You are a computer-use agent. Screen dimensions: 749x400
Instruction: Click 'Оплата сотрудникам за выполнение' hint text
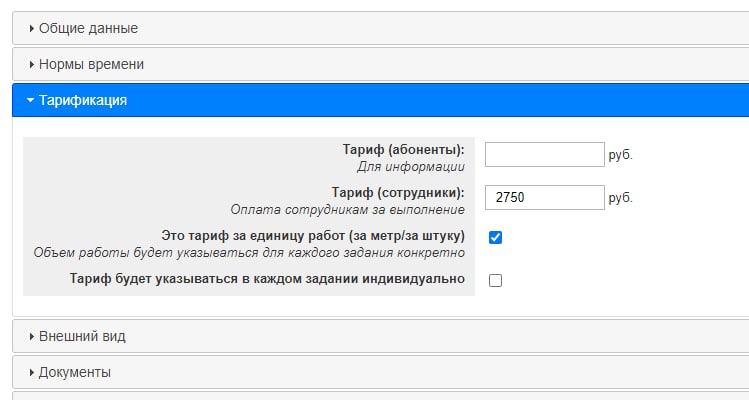[348, 210]
